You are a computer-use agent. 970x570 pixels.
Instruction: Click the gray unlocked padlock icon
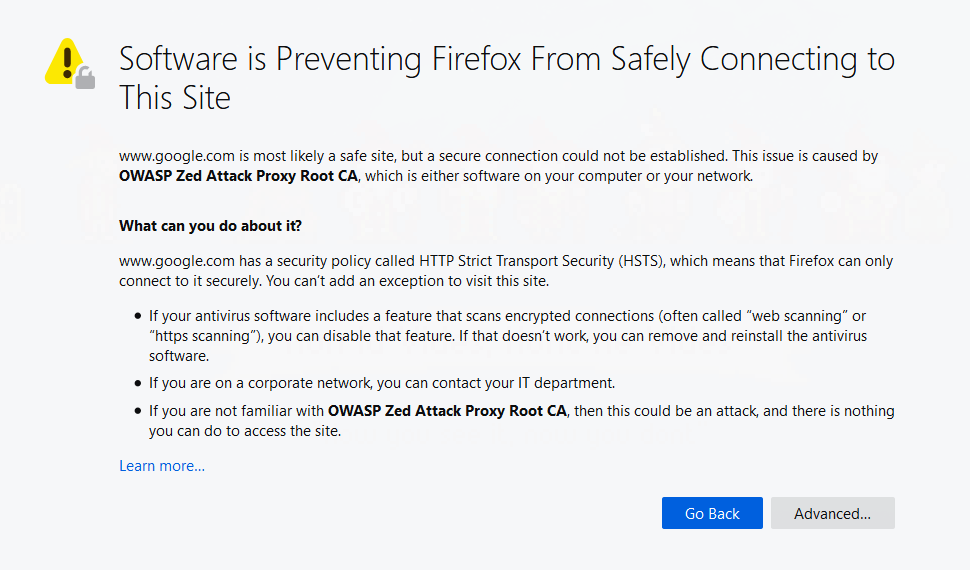85,78
